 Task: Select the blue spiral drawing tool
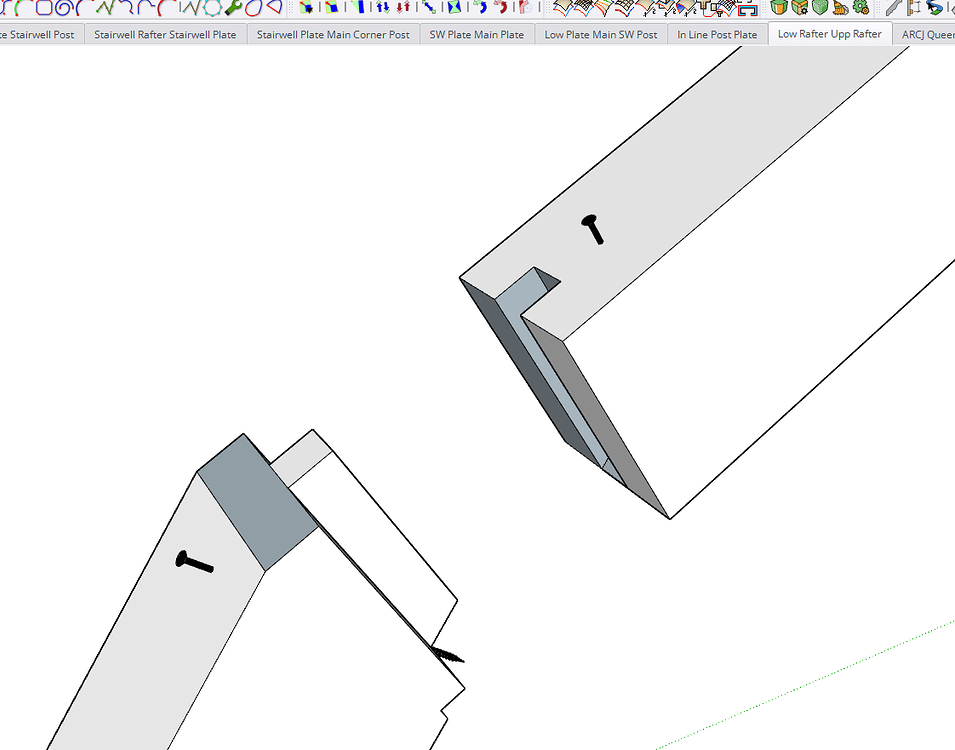(x=64, y=7)
